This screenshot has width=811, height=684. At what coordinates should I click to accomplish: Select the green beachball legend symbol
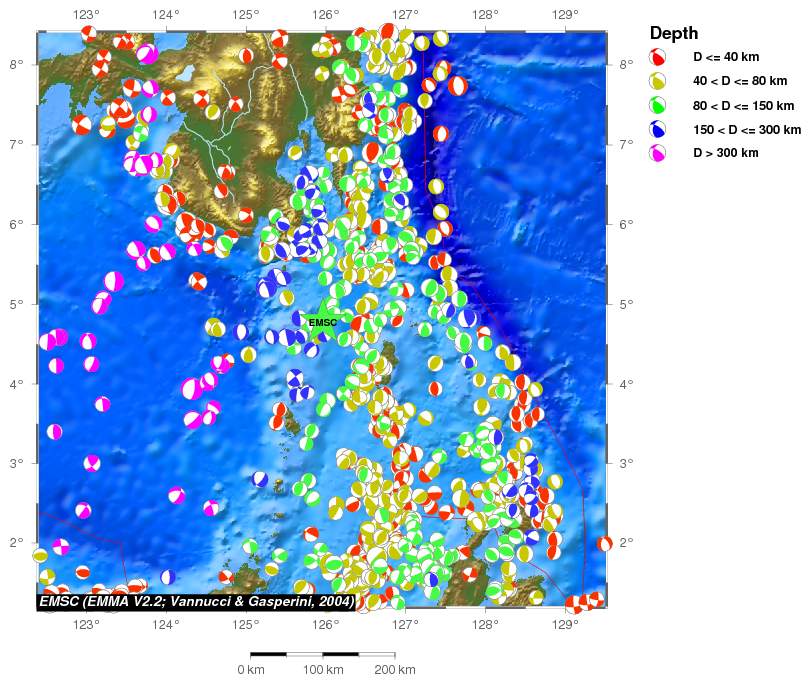click(x=658, y=105)
